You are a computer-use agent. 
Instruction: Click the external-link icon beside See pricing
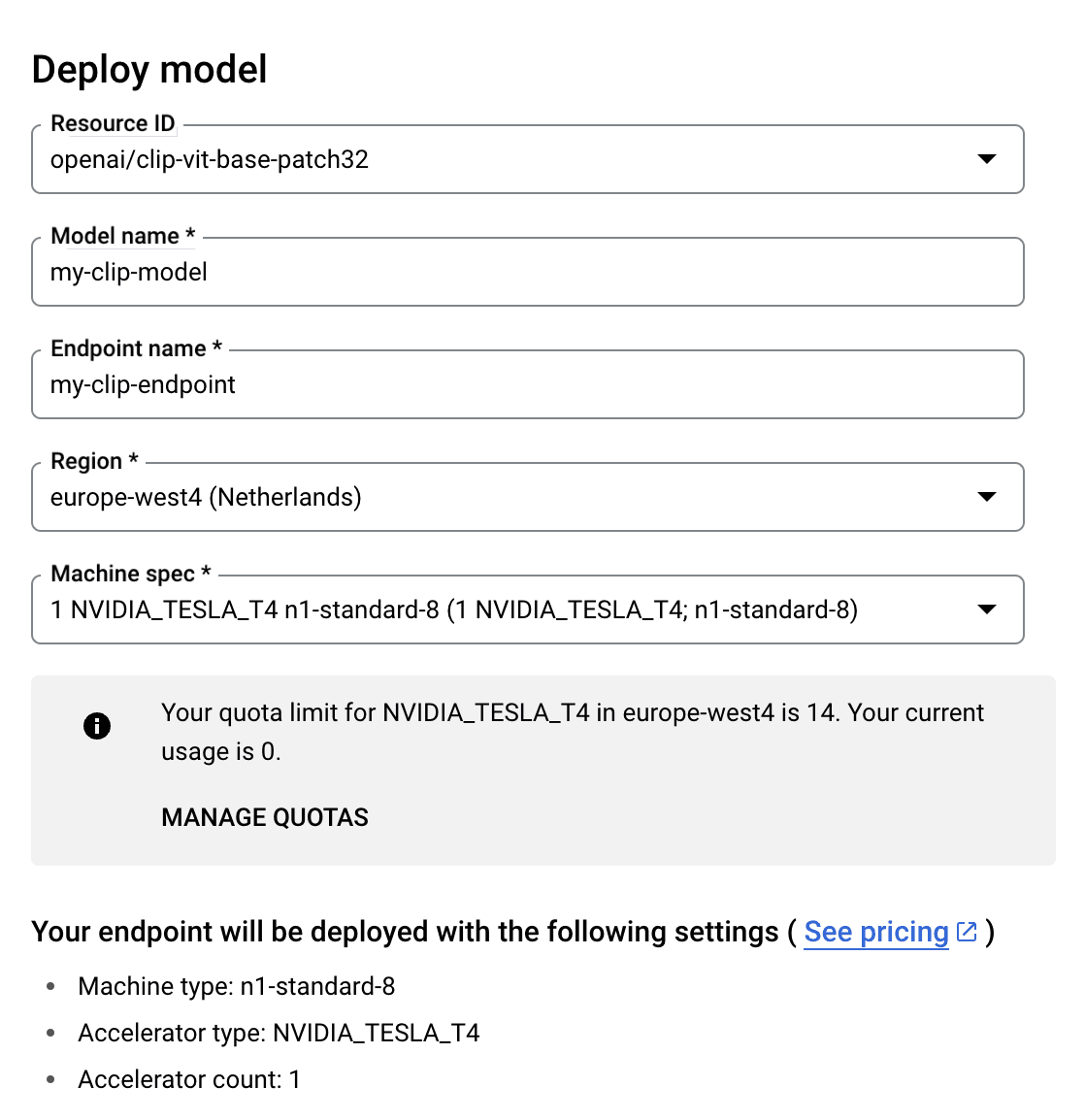[967, 932]
